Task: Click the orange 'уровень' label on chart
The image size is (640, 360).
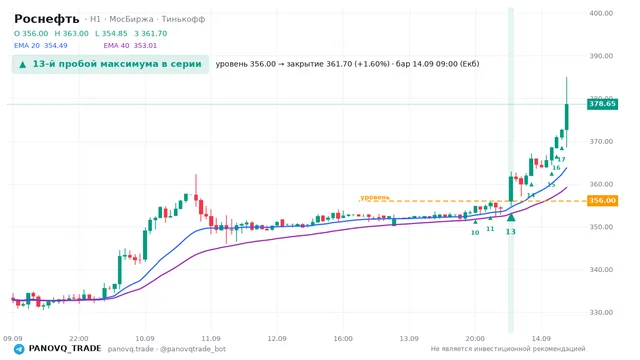Action: pyautogui.click(x=375, y=197)
